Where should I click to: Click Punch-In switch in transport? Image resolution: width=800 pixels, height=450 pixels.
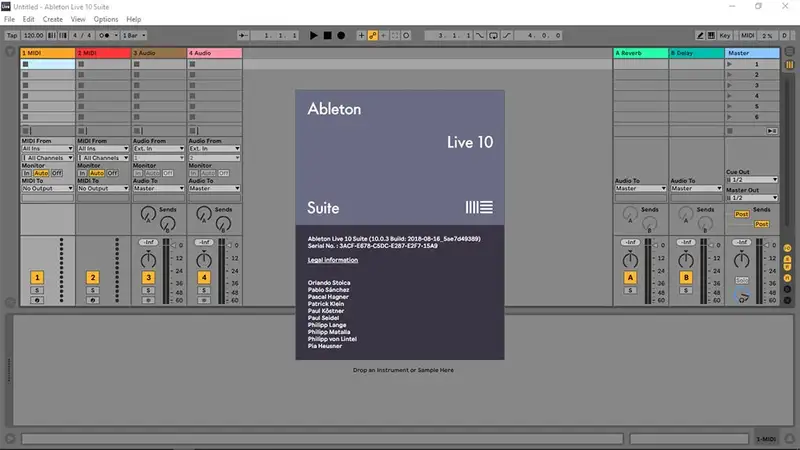coord(480,35)
